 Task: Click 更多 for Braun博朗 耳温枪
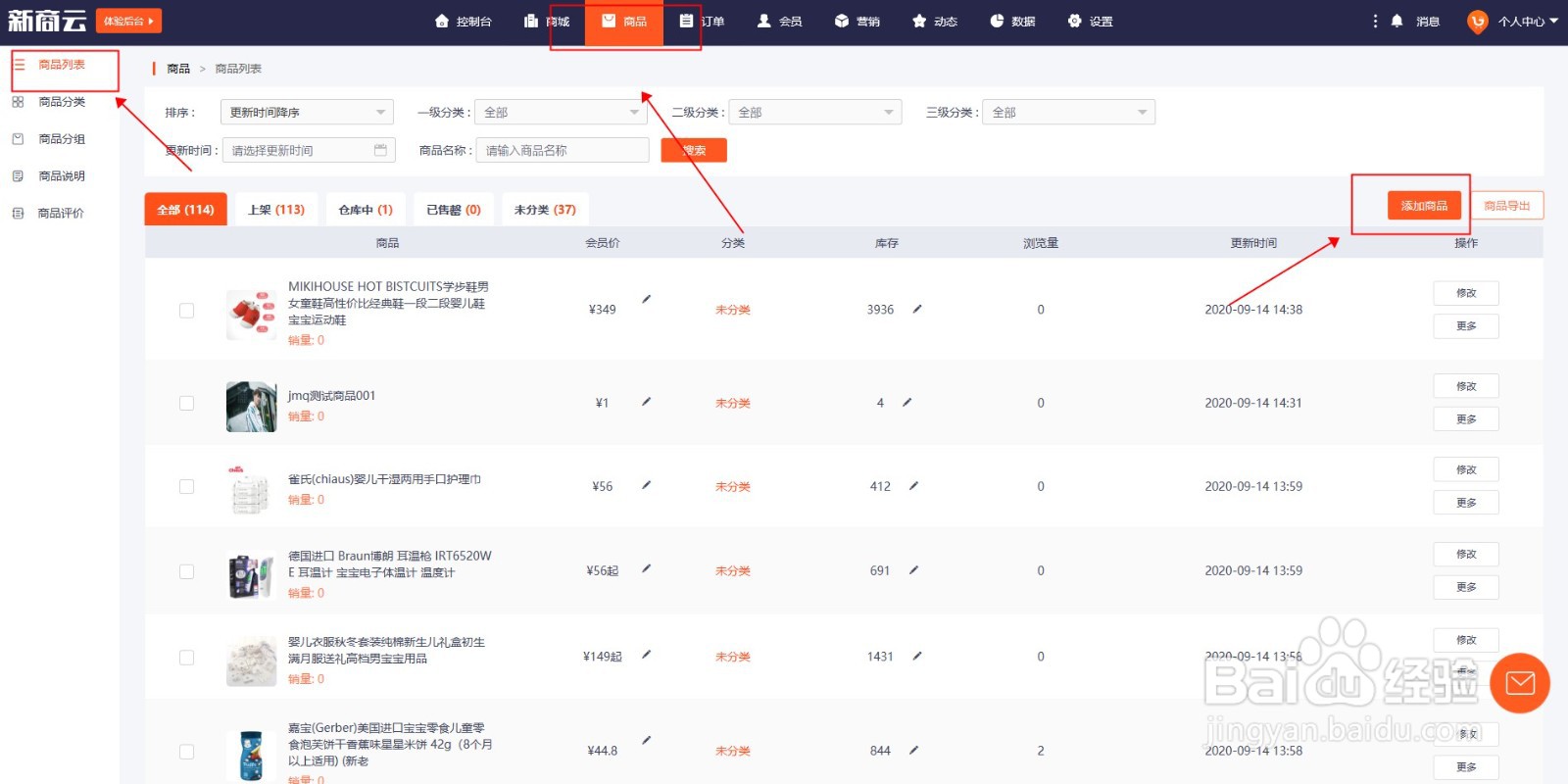pyautogui.click(x=1466, y=586)
